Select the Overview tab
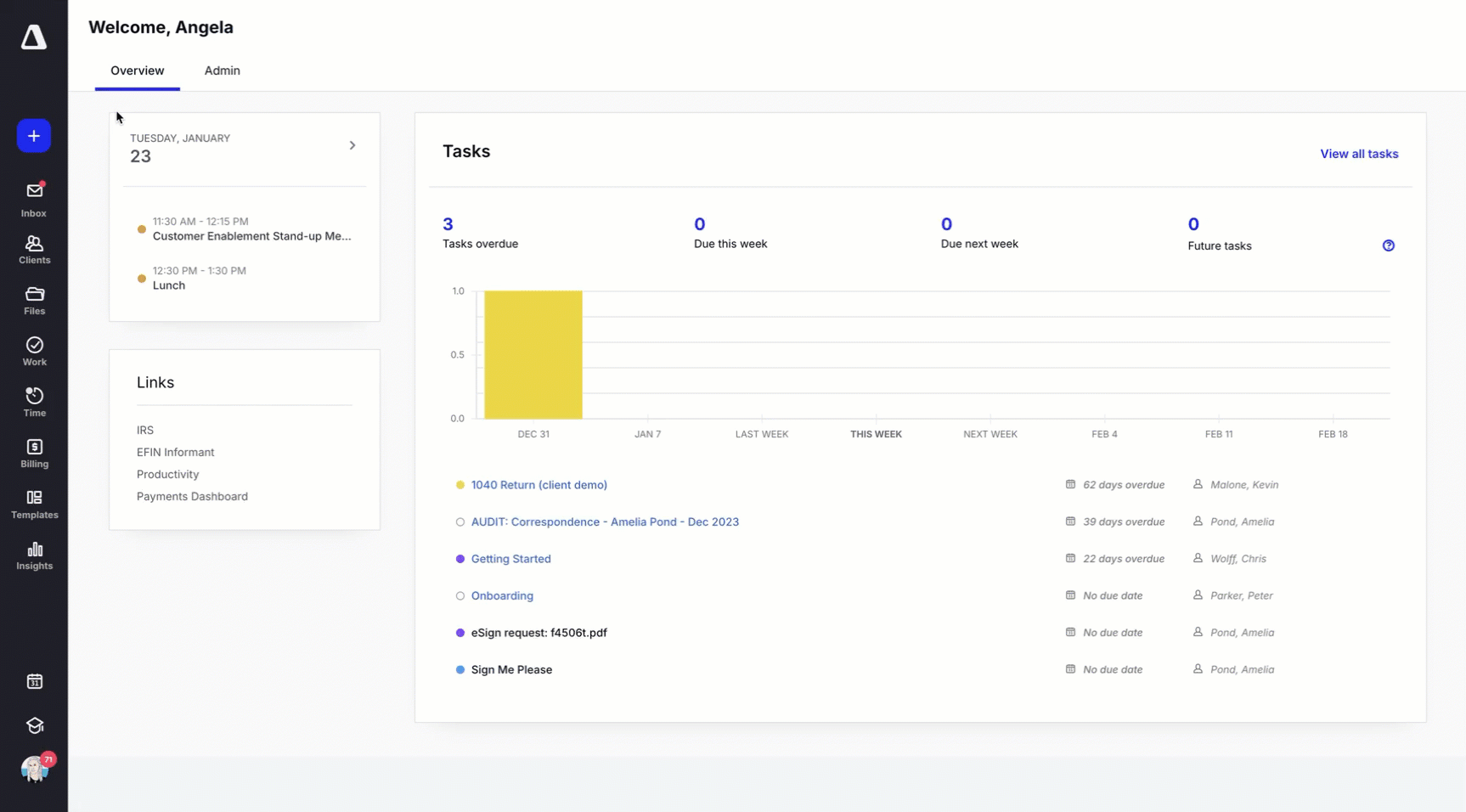The image size is (1466, 812). (137, 71)
